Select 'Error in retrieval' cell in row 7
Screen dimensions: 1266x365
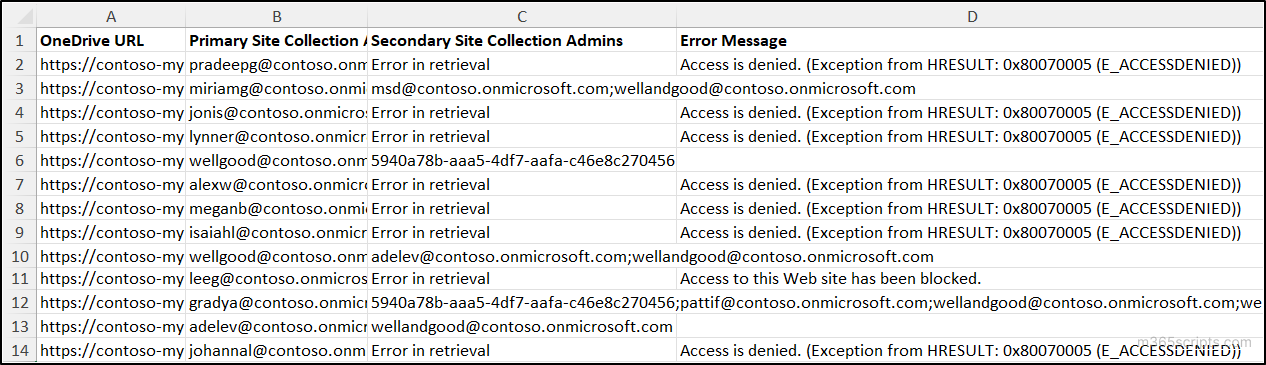pyautogui.click(x=521, y=184)
